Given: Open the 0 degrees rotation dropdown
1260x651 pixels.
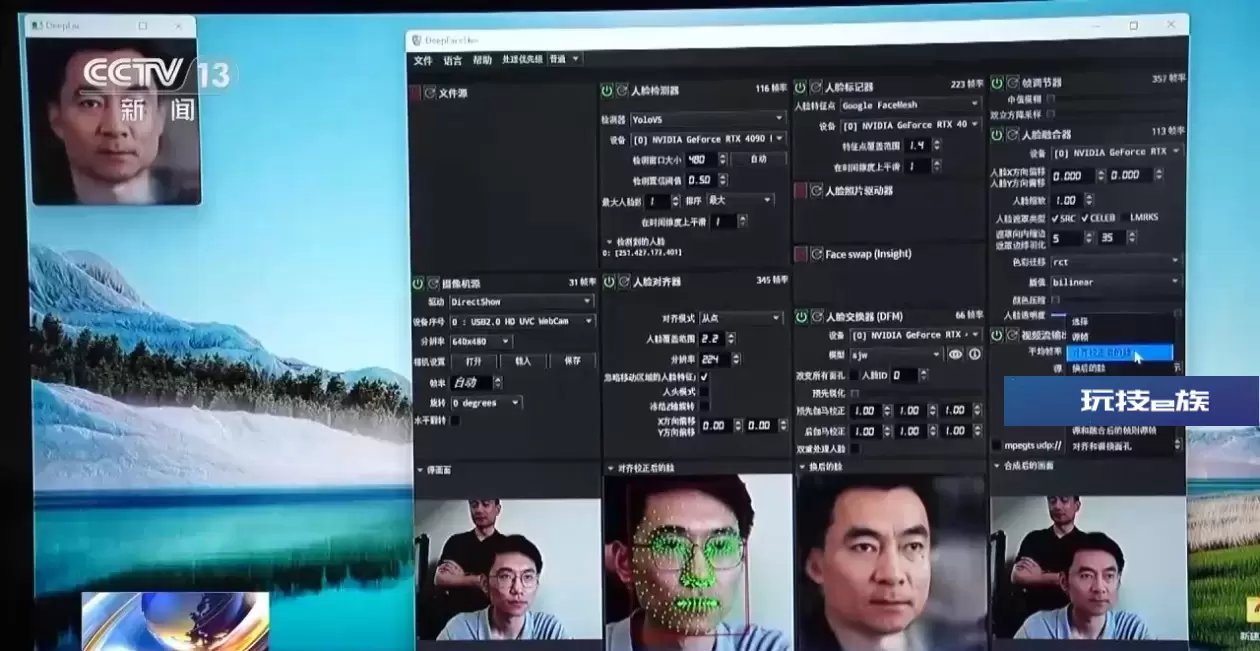Looking at the screenshot, I should click(485, 402).
